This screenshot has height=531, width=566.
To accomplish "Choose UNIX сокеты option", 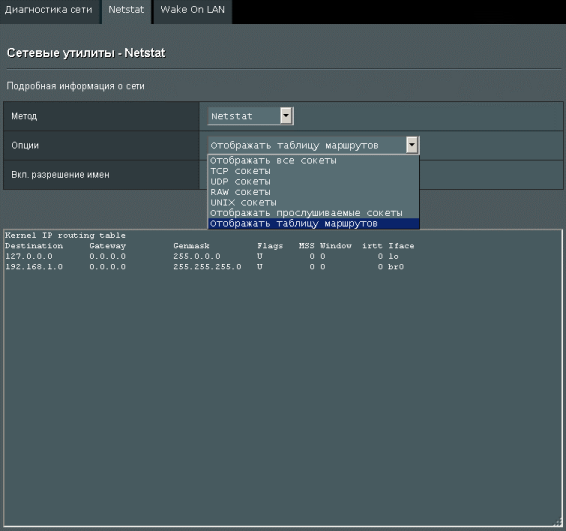I will tap(313, 203).
